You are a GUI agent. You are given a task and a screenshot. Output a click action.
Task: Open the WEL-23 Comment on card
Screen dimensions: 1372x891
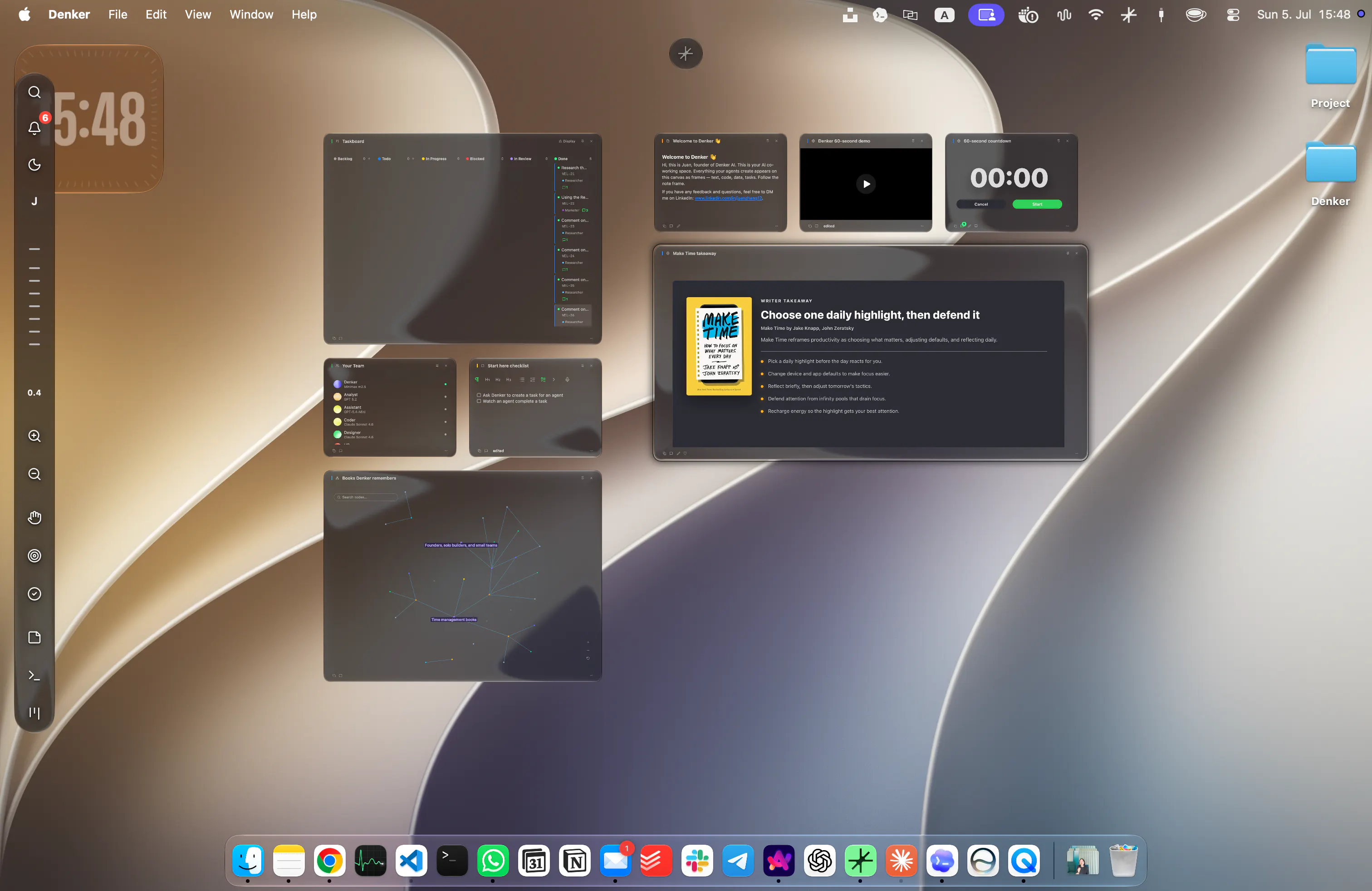573,230
